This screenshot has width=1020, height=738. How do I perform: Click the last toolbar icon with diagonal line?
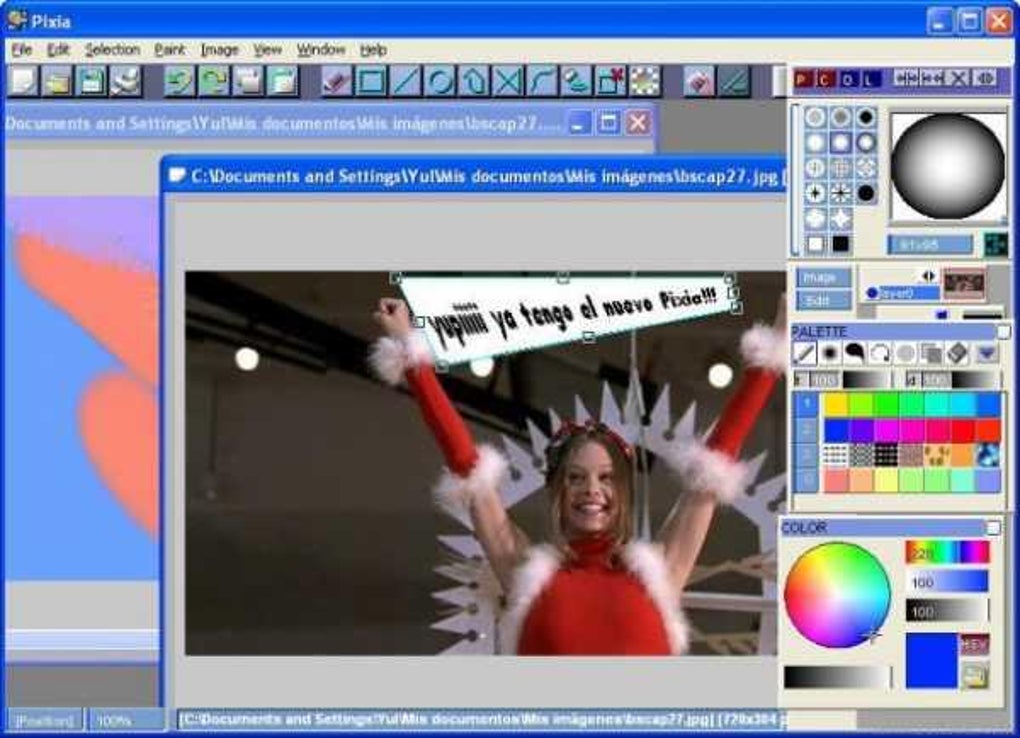734,82
